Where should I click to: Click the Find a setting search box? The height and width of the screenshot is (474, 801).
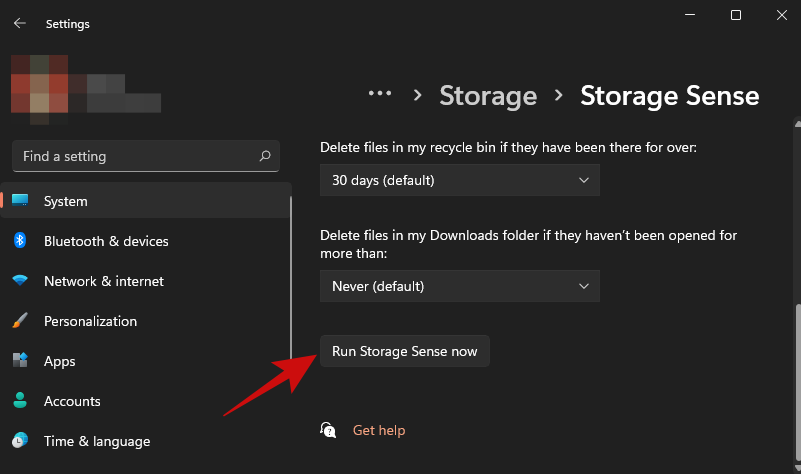click(135, 156)
